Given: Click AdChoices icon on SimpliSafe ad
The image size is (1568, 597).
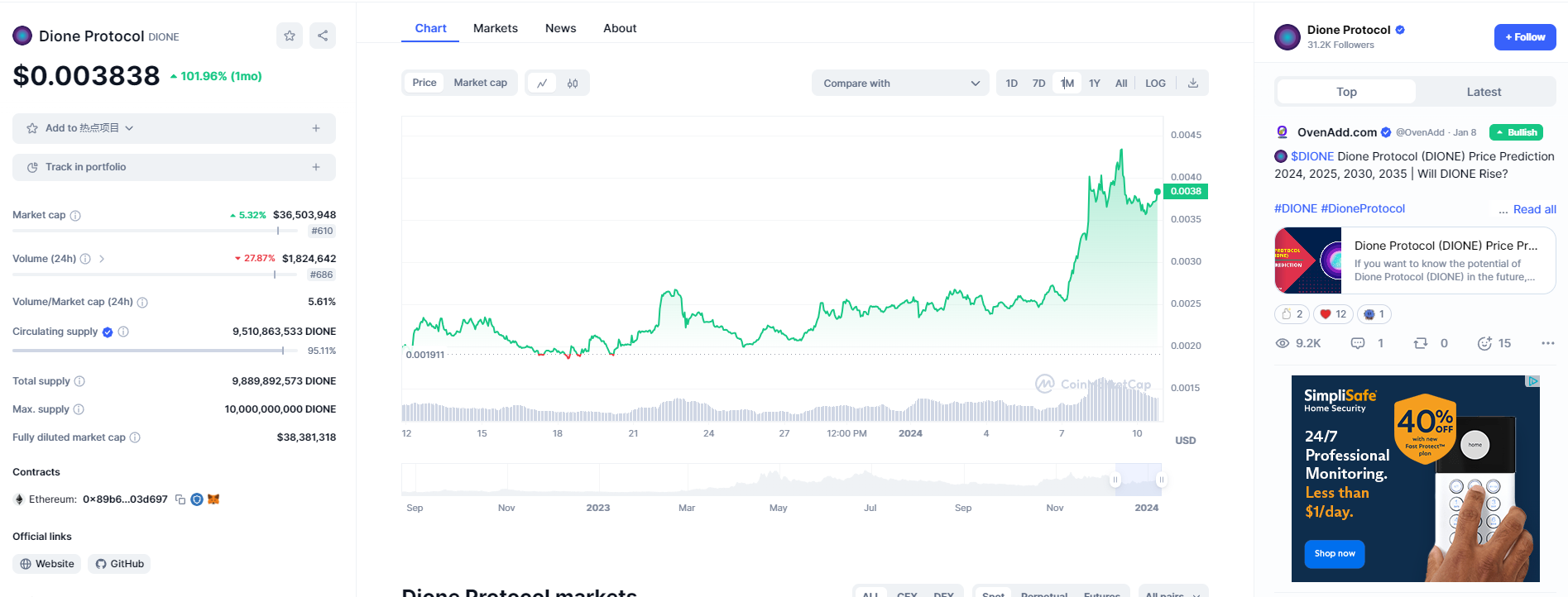Looking at the screenshot, I should click(x=1533, y=381).
